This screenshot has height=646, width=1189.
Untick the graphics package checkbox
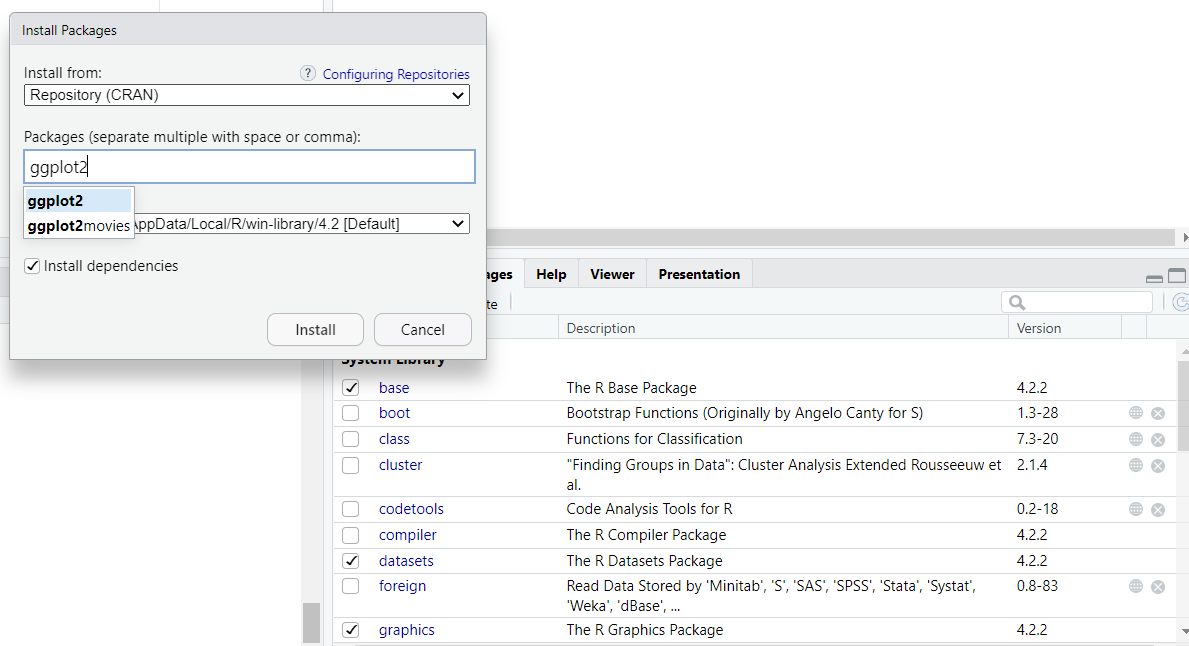[x=350, y=630]
